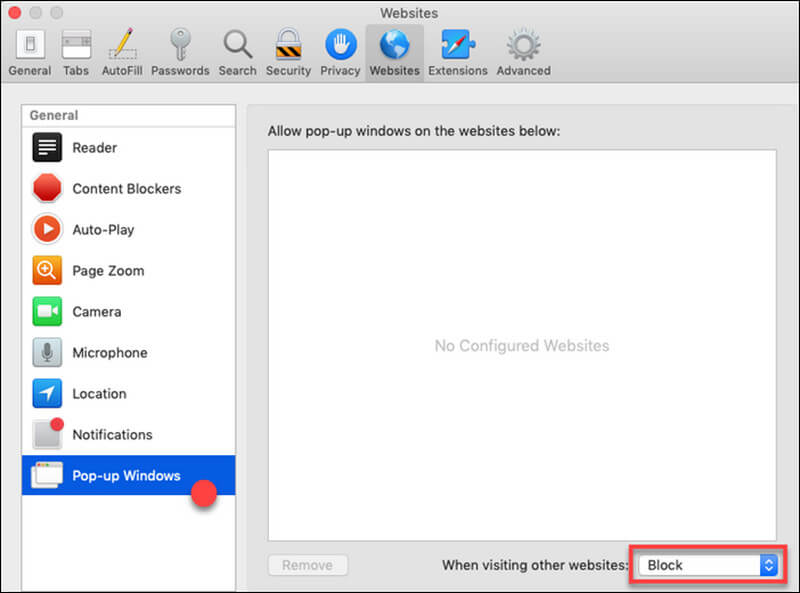
Task: Choose Content Blockers in sidebar list
Action: [x=126, y=189]
